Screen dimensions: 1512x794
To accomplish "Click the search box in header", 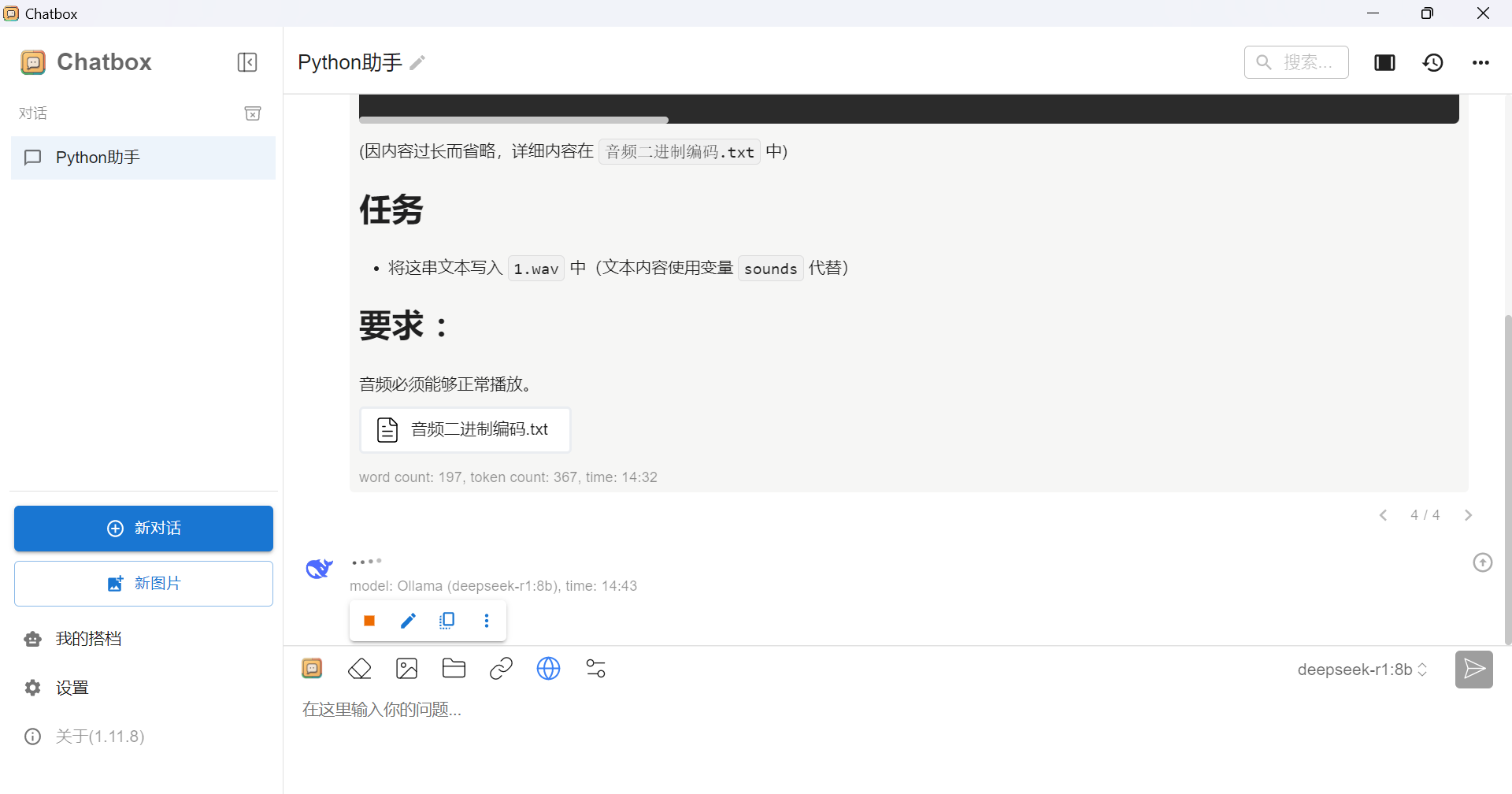I will 1296,62.
